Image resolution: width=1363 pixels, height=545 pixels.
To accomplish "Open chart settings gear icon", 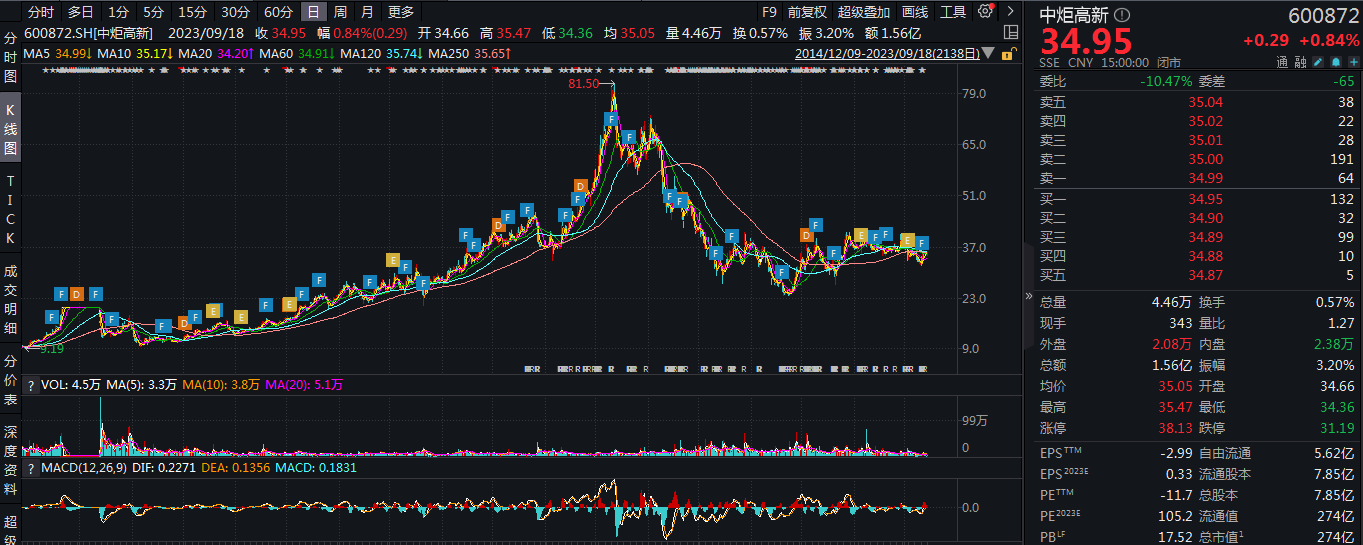I will tap(986, 12).
